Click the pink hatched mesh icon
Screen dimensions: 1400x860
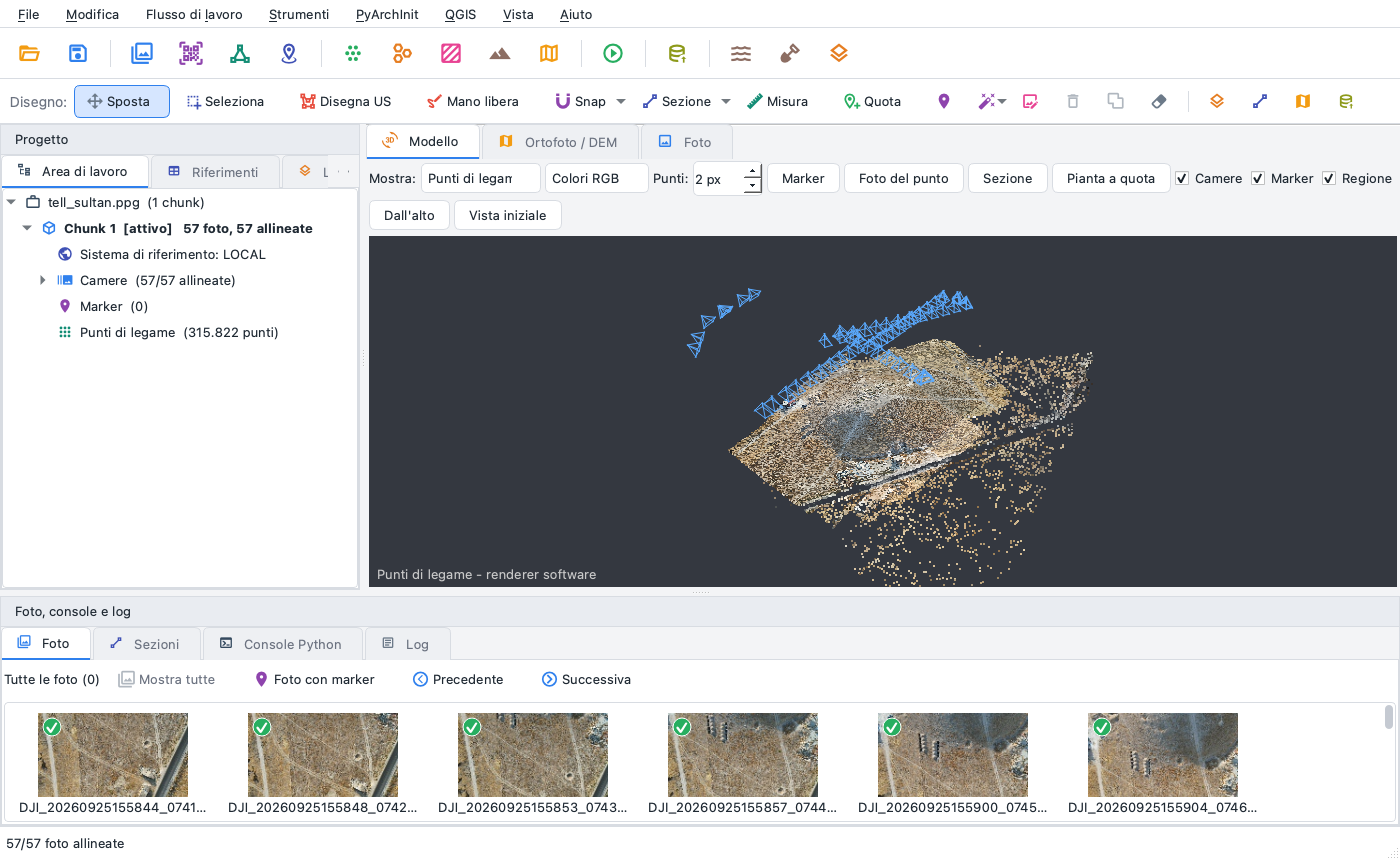click(451, 54)
